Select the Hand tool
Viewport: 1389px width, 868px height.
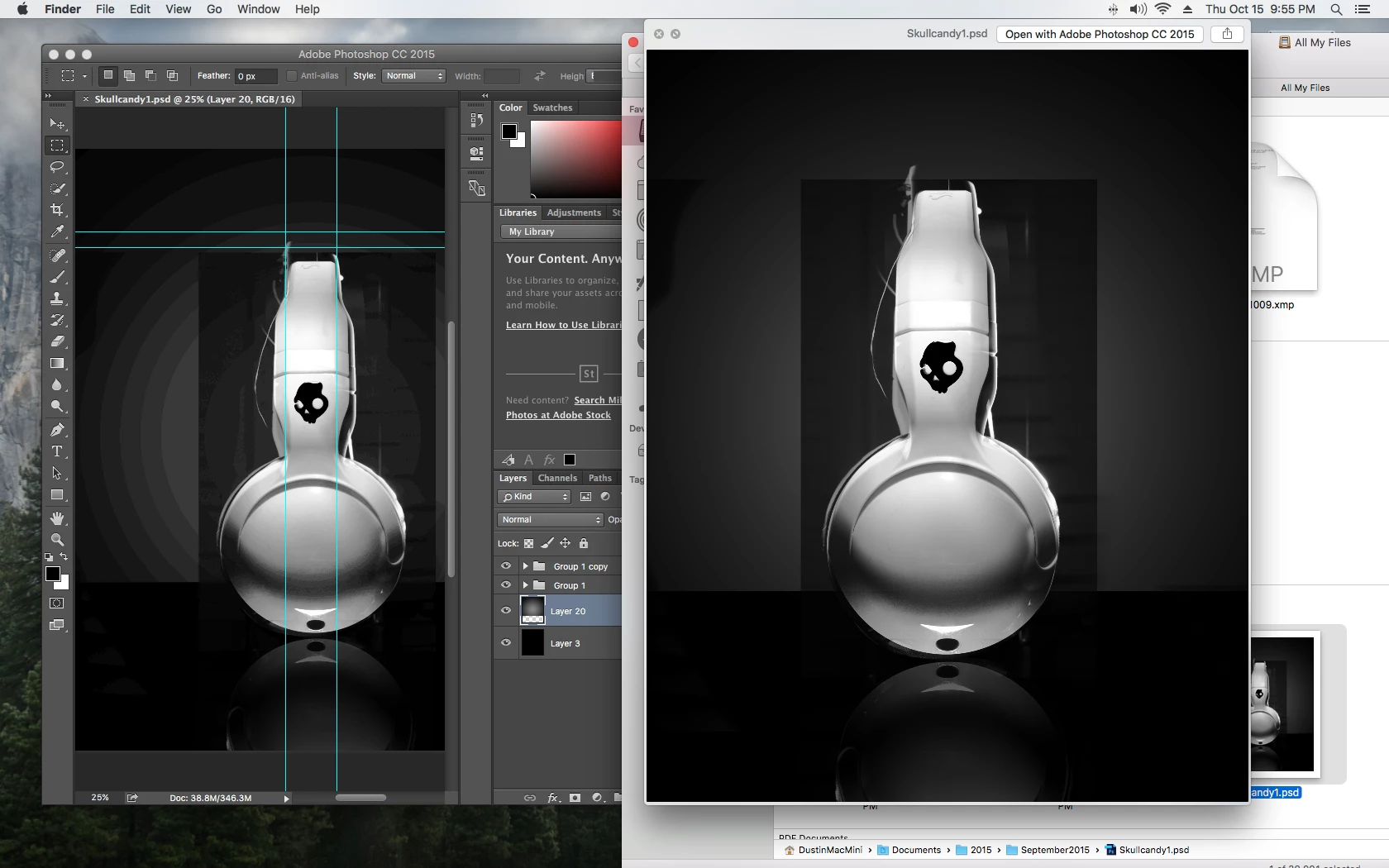point(57,518)
